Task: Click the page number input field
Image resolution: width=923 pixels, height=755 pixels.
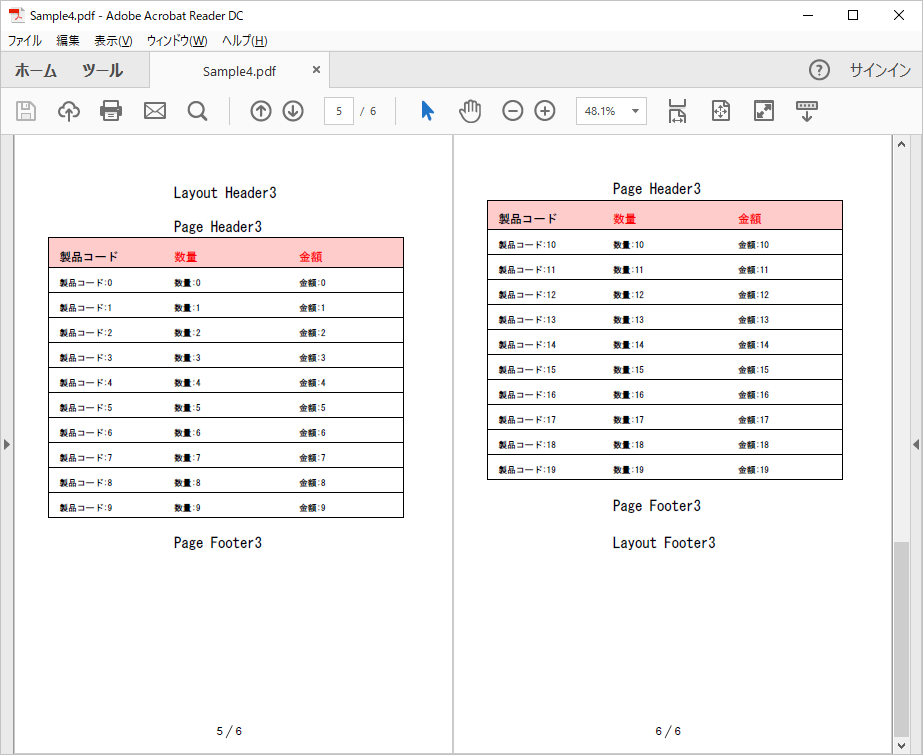Action: coord(339,111)
